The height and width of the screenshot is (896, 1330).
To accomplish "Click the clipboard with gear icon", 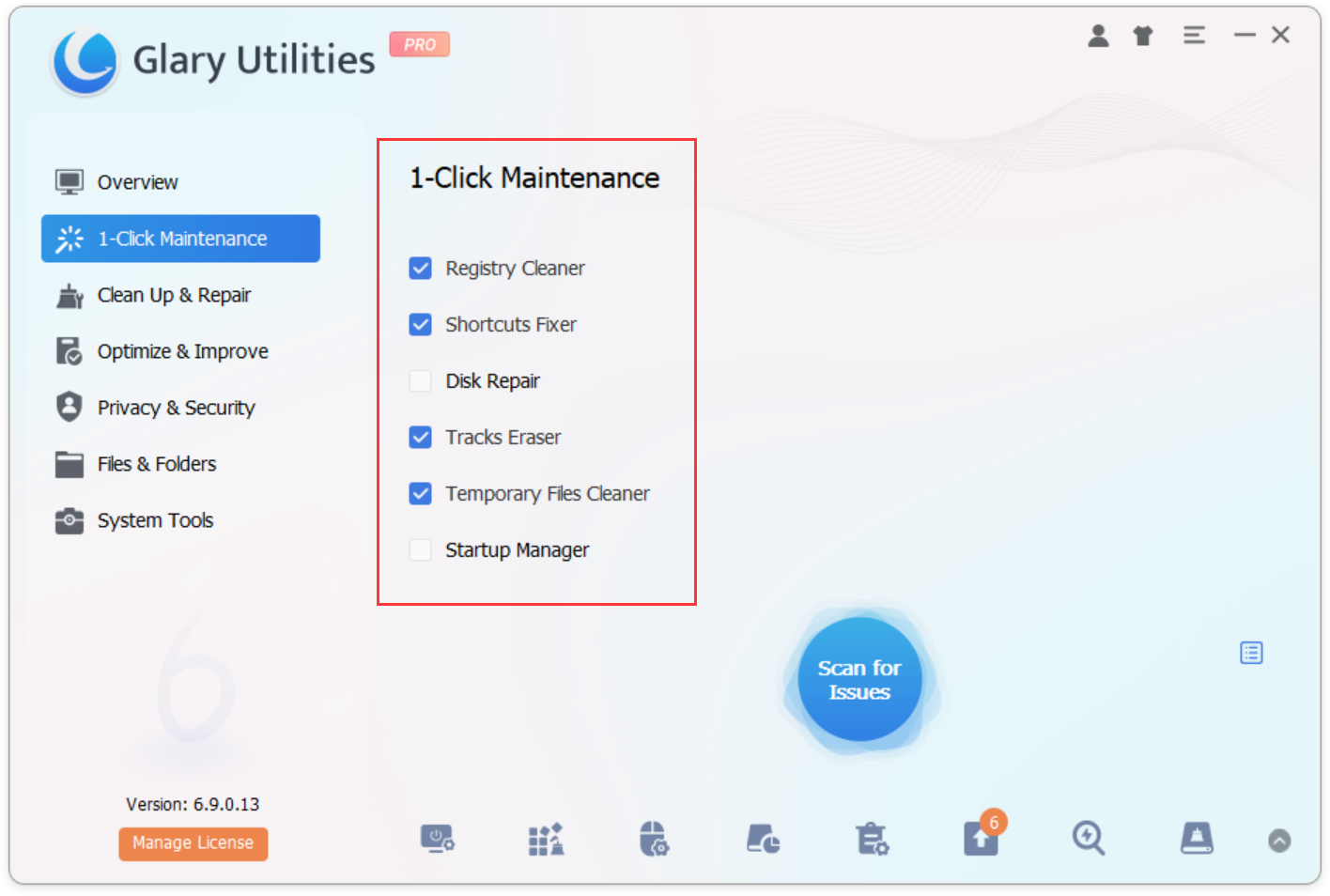I will (x=872, y=838).
